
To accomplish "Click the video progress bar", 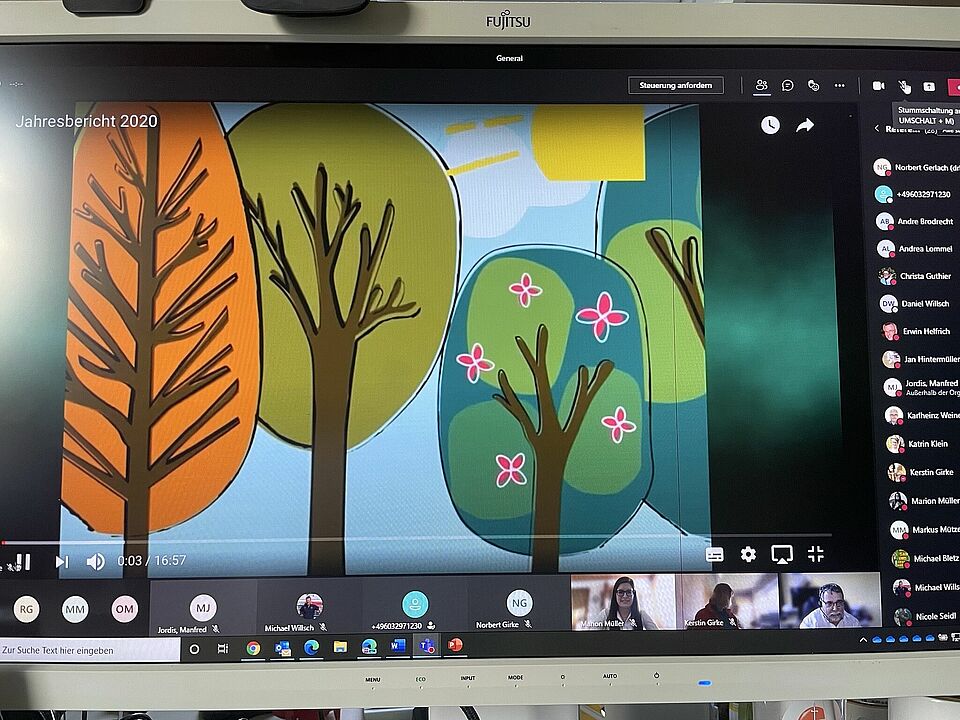I will coord(416,539).
